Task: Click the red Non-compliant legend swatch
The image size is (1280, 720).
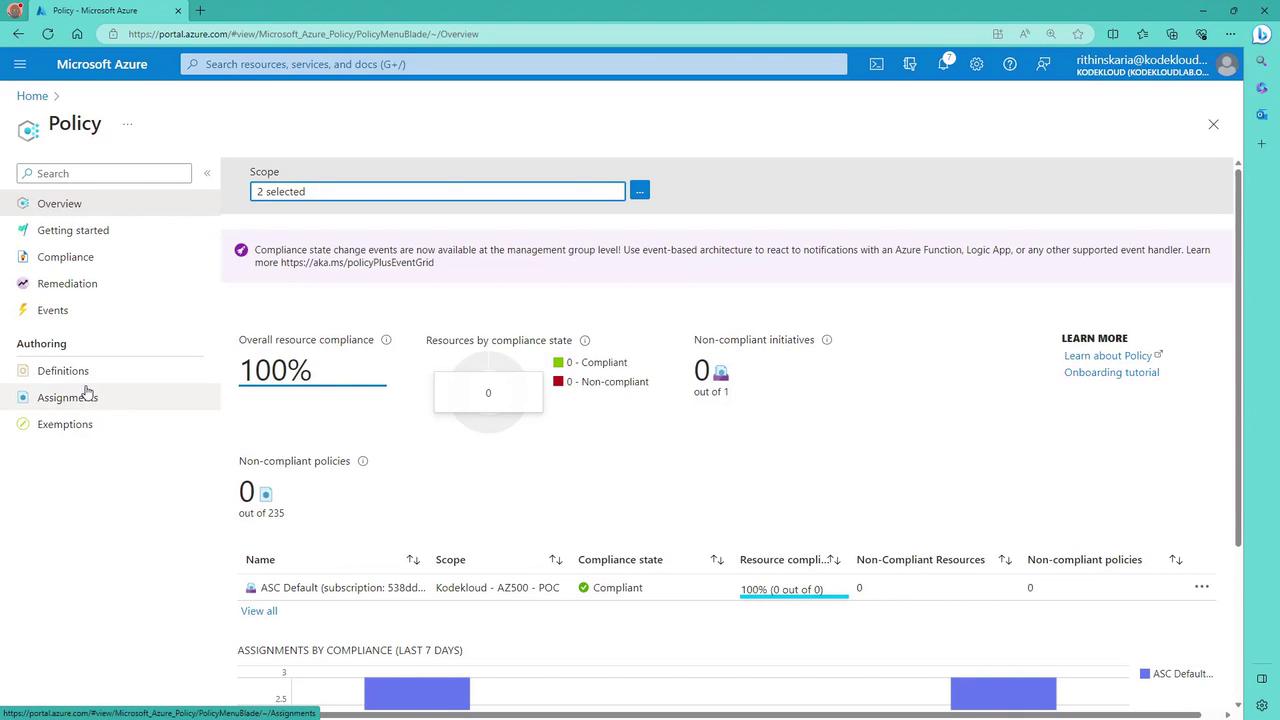Action: [558, 382]
